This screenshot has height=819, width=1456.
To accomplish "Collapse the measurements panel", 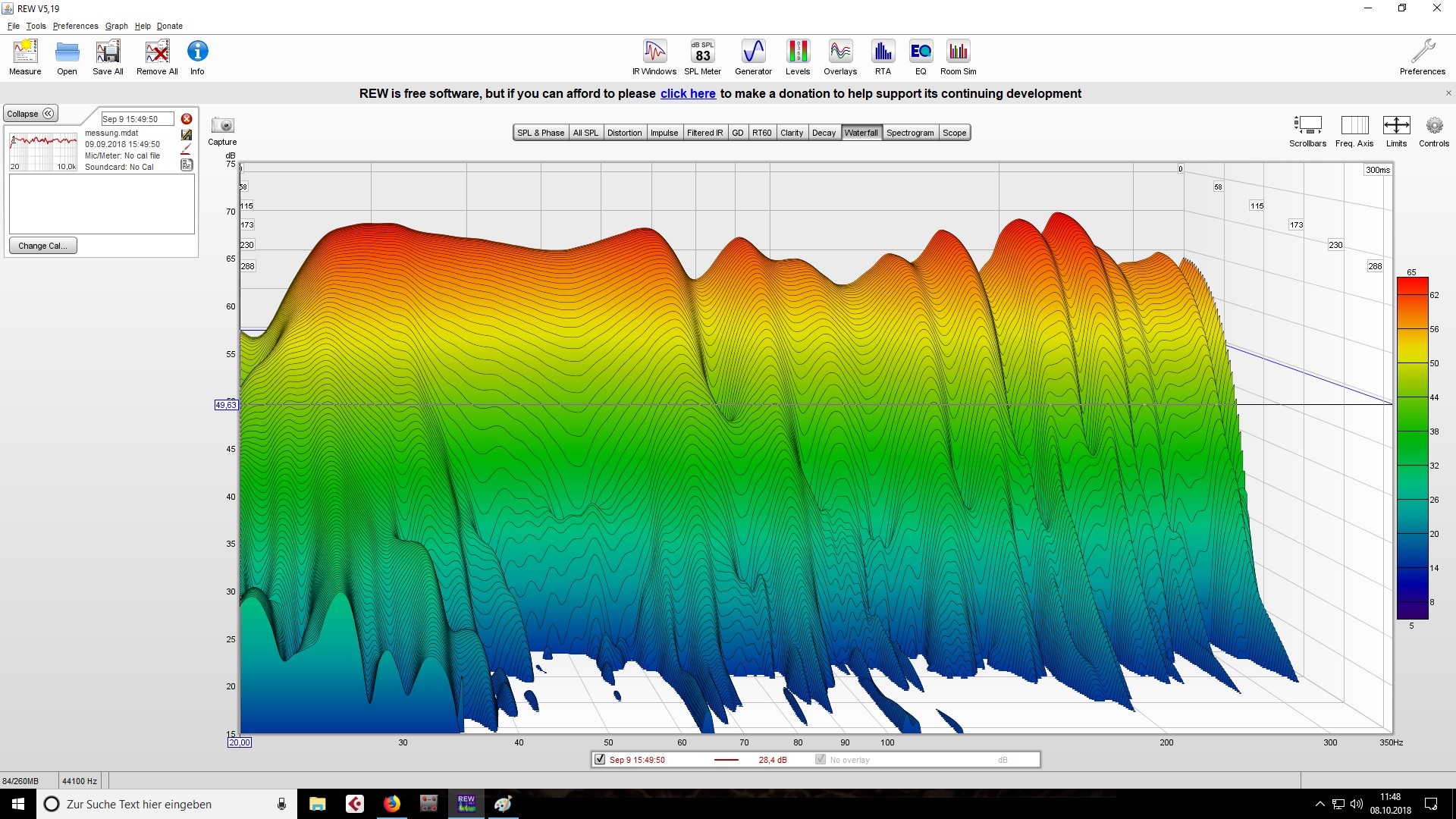I will [30, 114].
